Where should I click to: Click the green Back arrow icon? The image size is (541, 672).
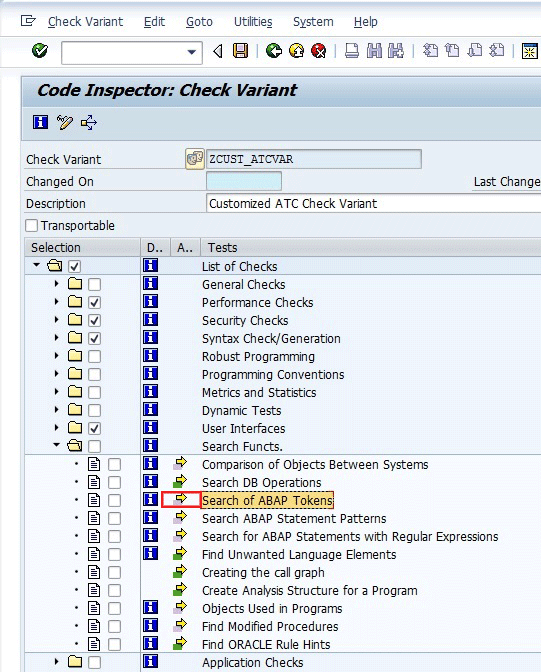click(274, 51)
